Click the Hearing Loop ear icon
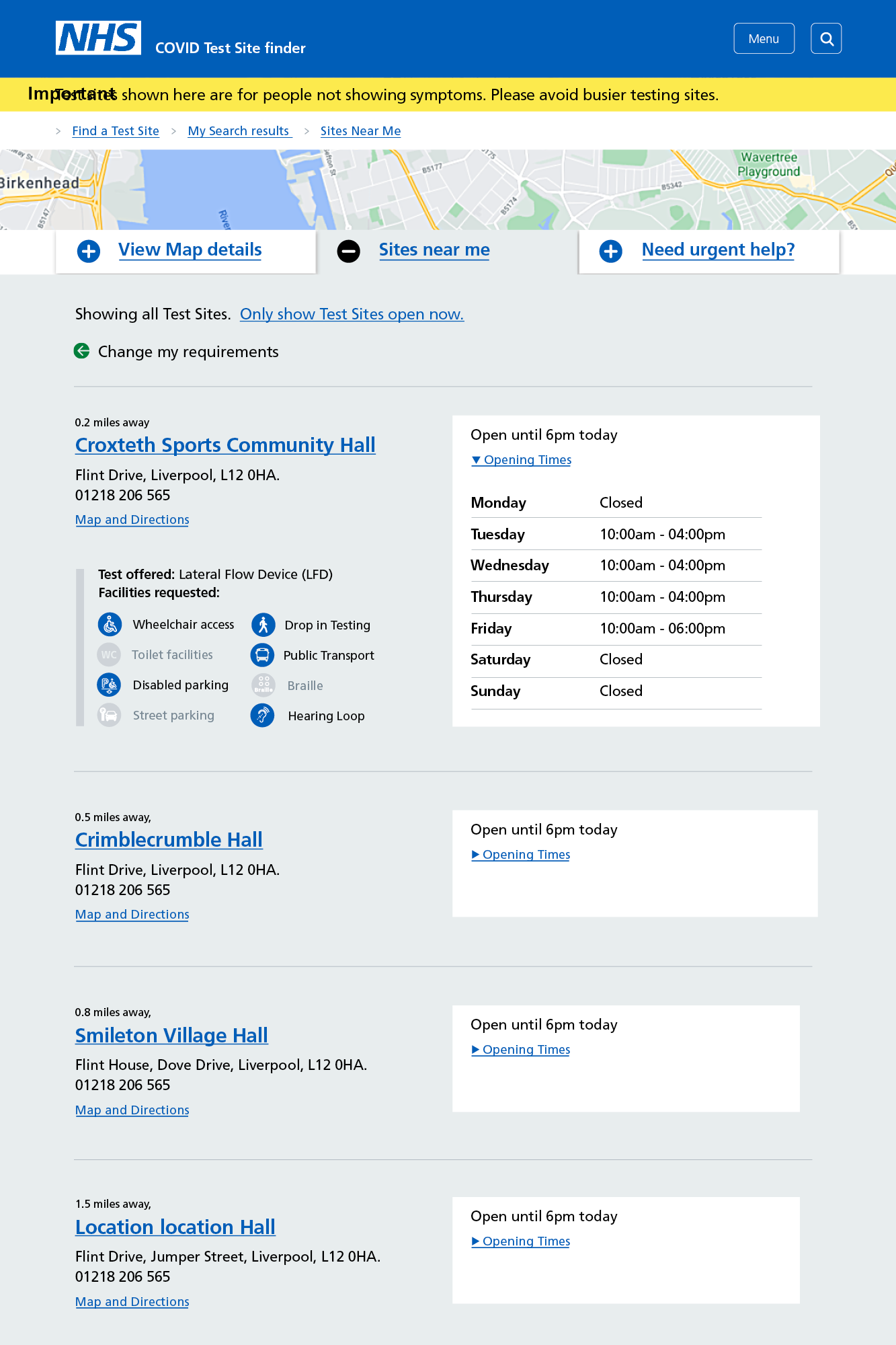The height and width of the screenshot is (1345, 896). (263, 716)
